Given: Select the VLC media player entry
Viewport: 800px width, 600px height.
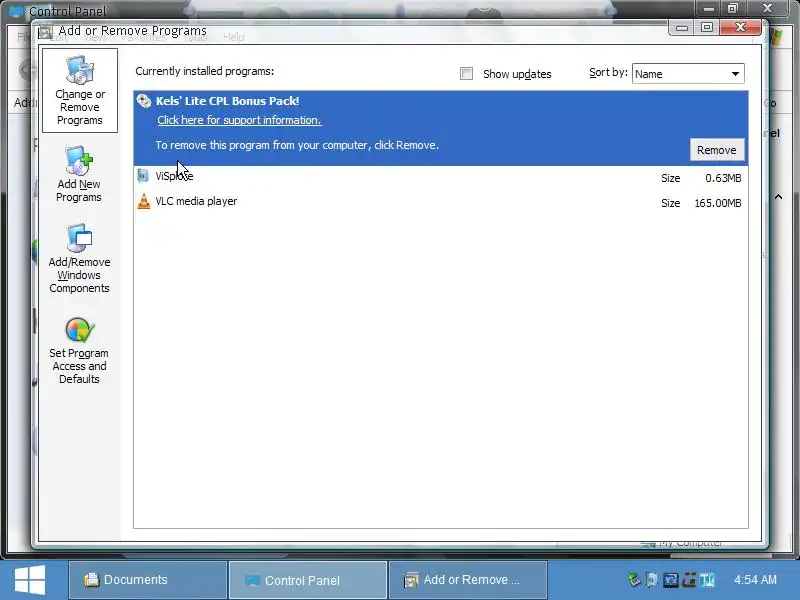Looking at the screenshot, I should pos(441,202).
